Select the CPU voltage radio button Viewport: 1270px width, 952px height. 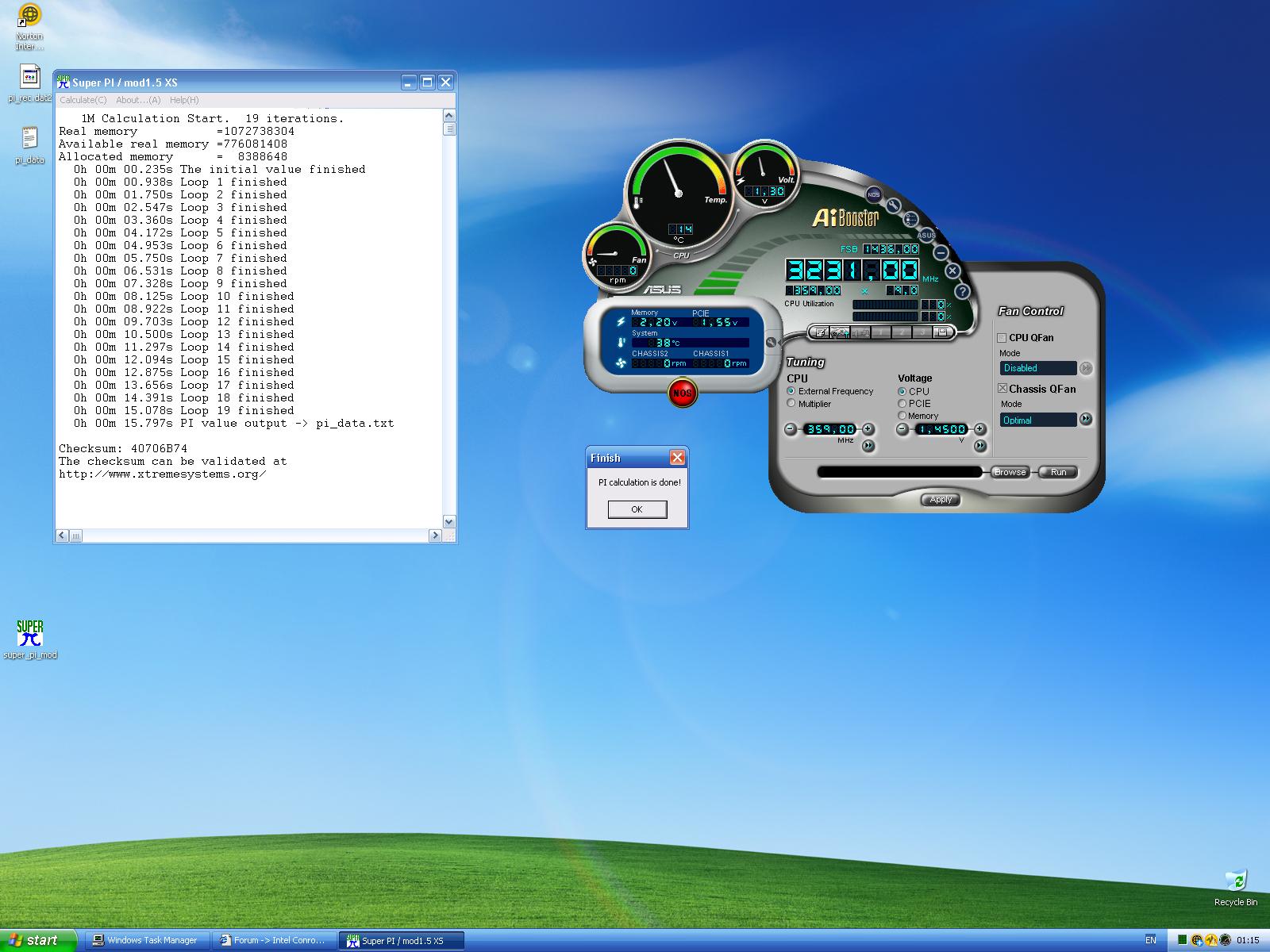[902, 391]
